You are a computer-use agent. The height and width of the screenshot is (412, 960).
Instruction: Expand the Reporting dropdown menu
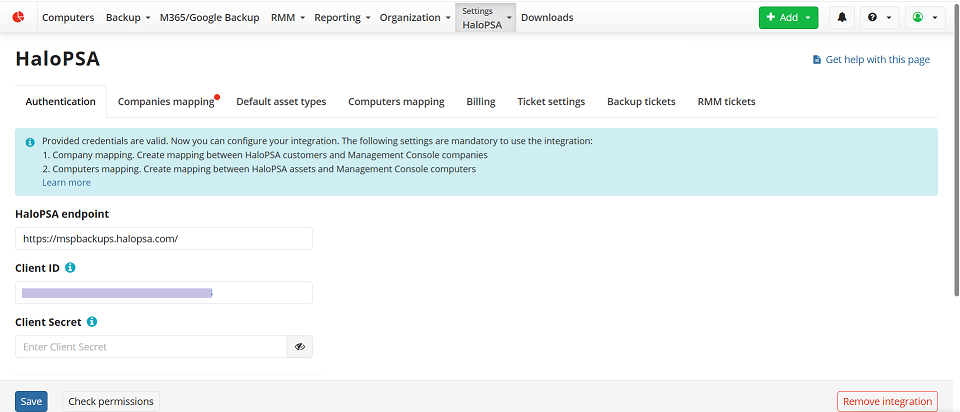click(341, 18)
